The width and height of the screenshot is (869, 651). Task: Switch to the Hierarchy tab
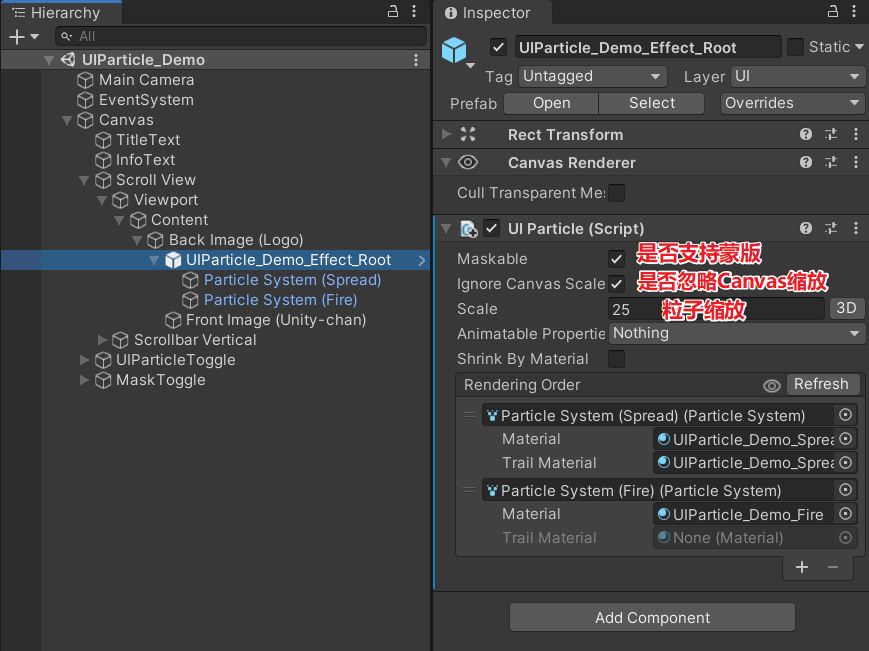tap(62, 12)
